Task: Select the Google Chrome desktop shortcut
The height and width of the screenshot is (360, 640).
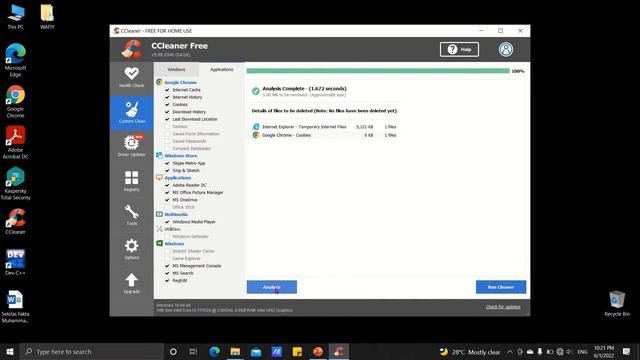Action: click(x=16, y=102)
